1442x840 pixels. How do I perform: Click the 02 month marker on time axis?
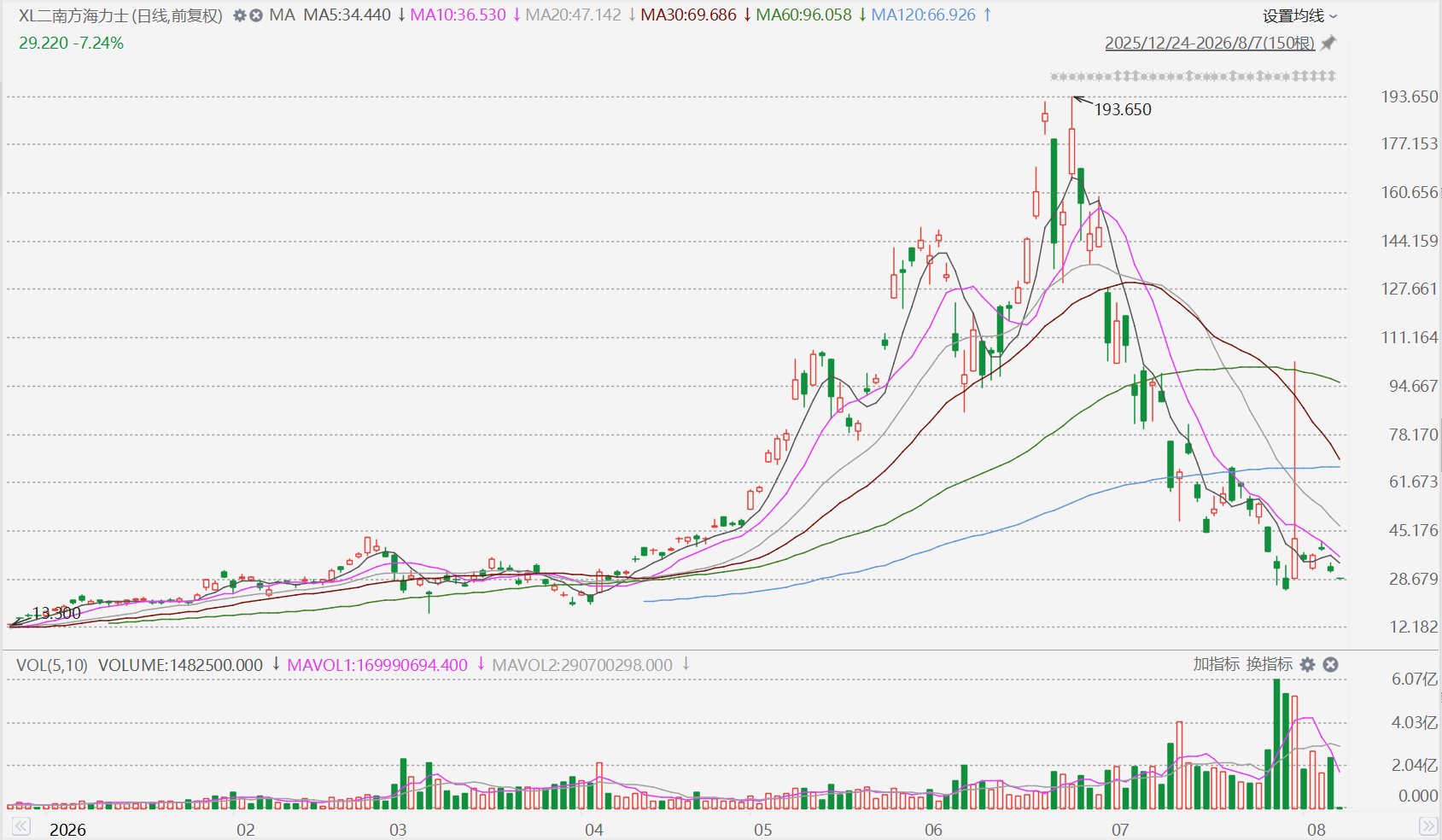[245, 830]
